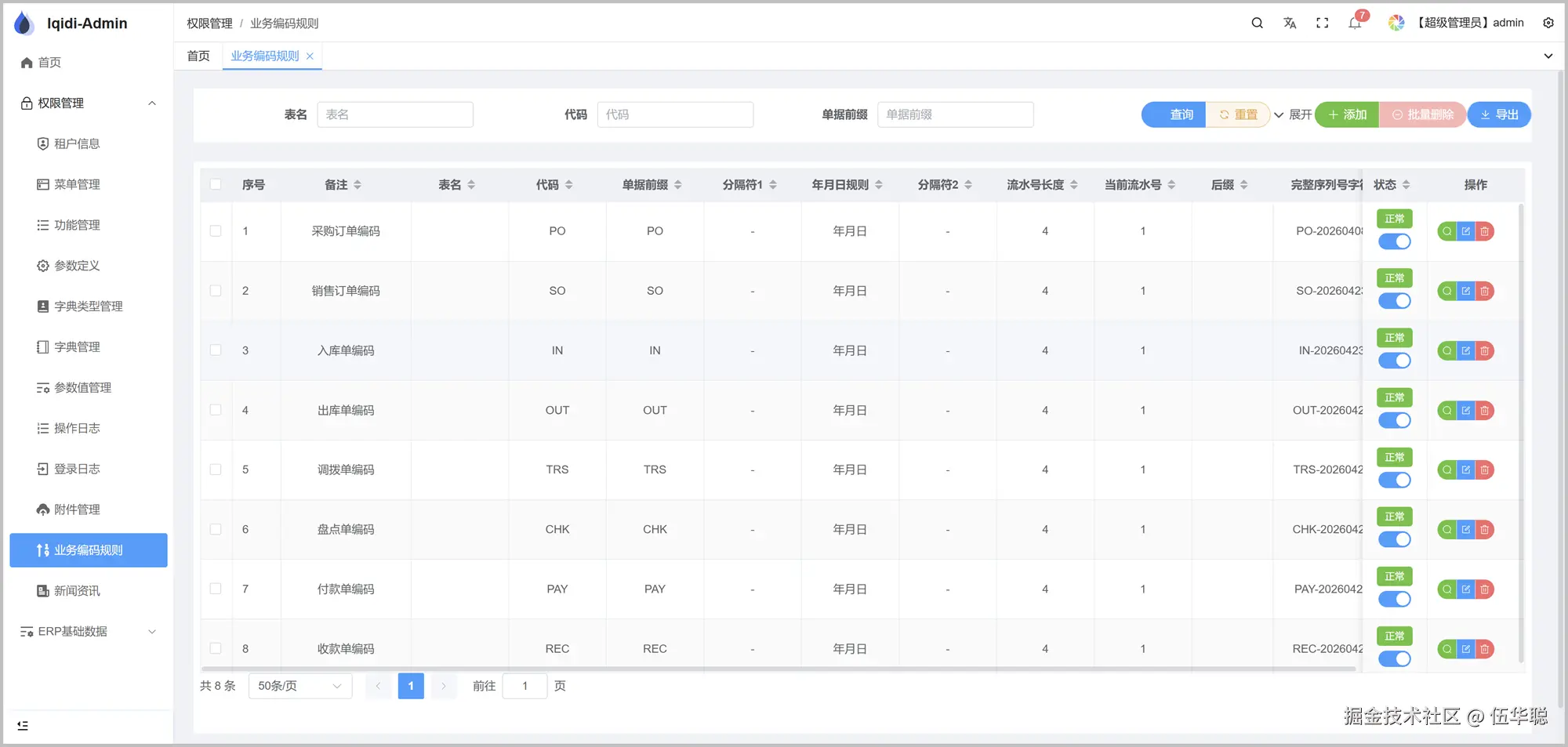The height and width of the screenshot is (747, 1568).
Task: Focus the 前往 page number input
Action: pyautogui.click(x=524, y=686)
